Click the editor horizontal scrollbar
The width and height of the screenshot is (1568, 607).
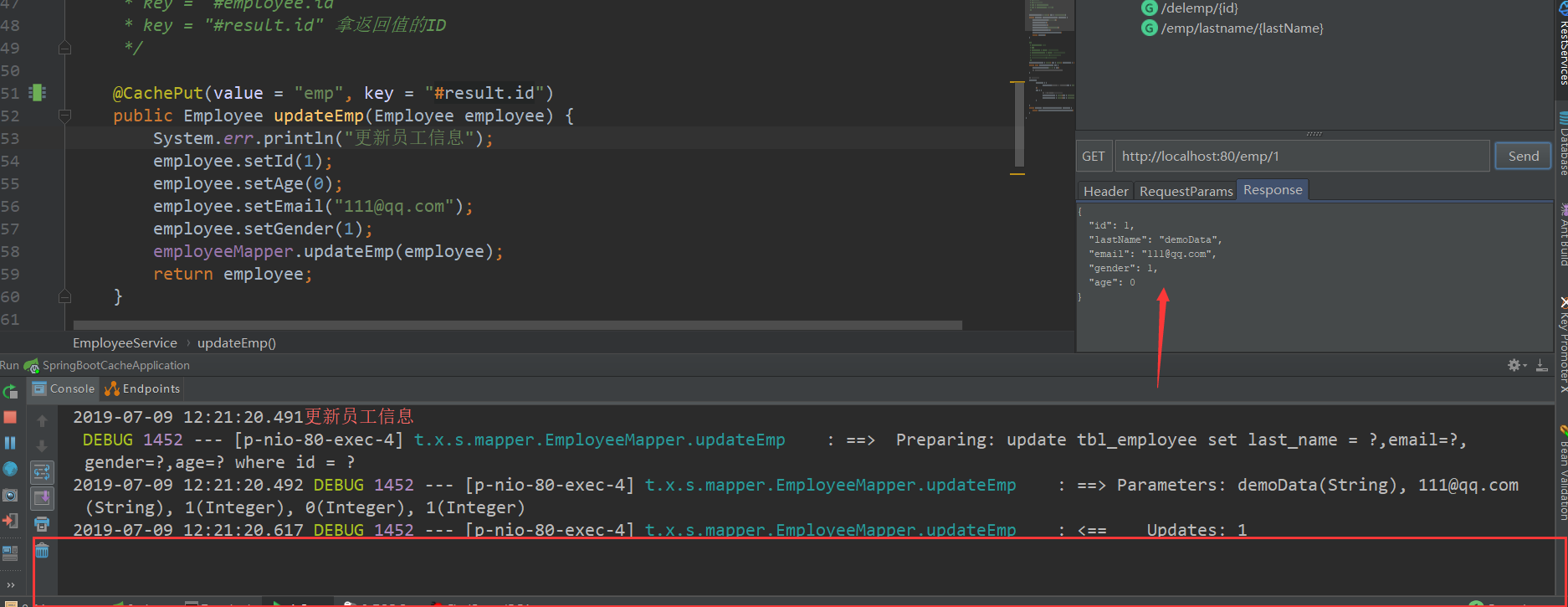517,325
